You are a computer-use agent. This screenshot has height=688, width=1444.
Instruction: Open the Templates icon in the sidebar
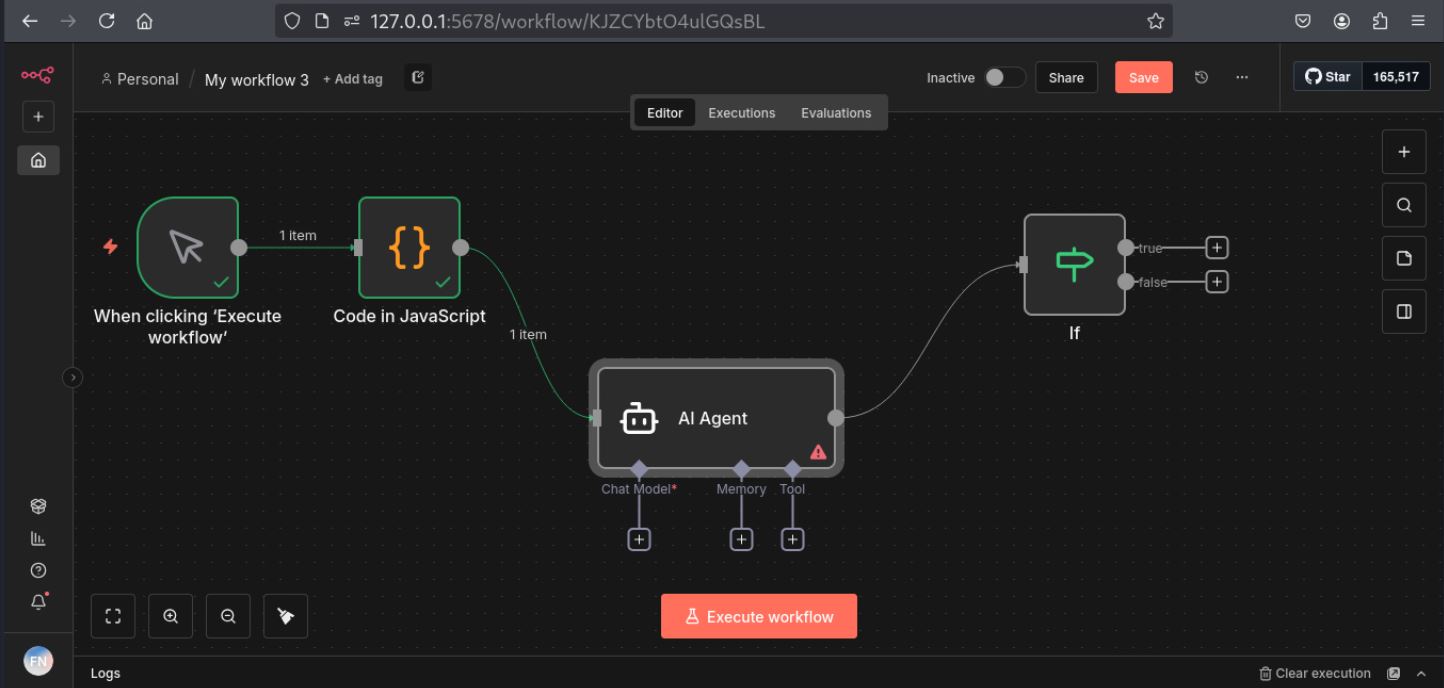[x=38, y=505]
